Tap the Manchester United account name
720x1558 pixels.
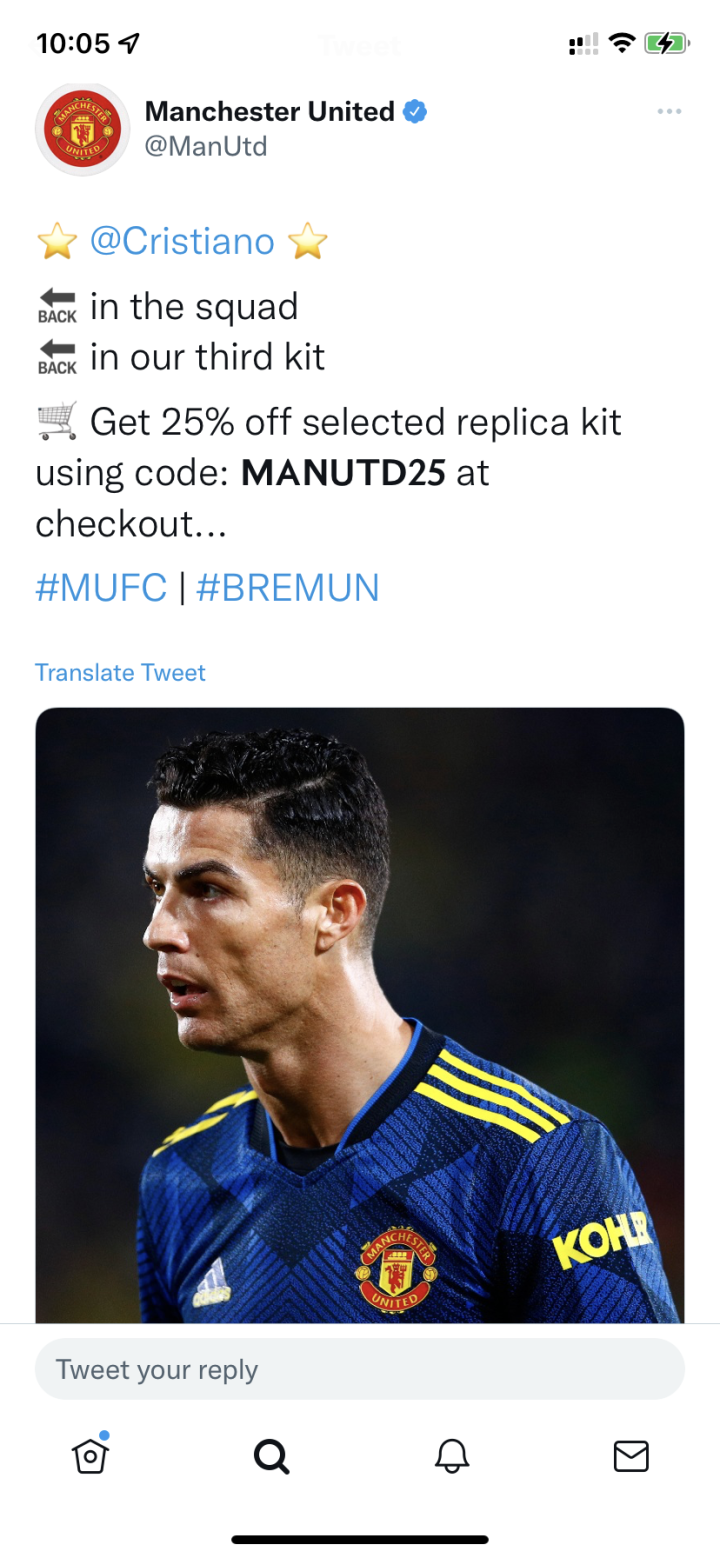270,112
